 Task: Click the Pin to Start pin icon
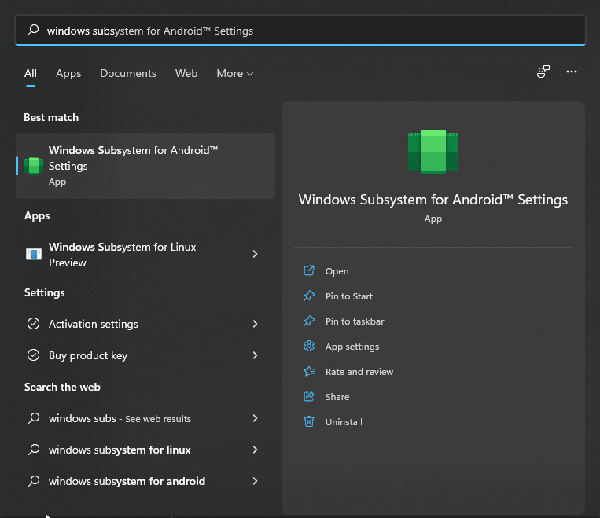click(x=309, y=296)
